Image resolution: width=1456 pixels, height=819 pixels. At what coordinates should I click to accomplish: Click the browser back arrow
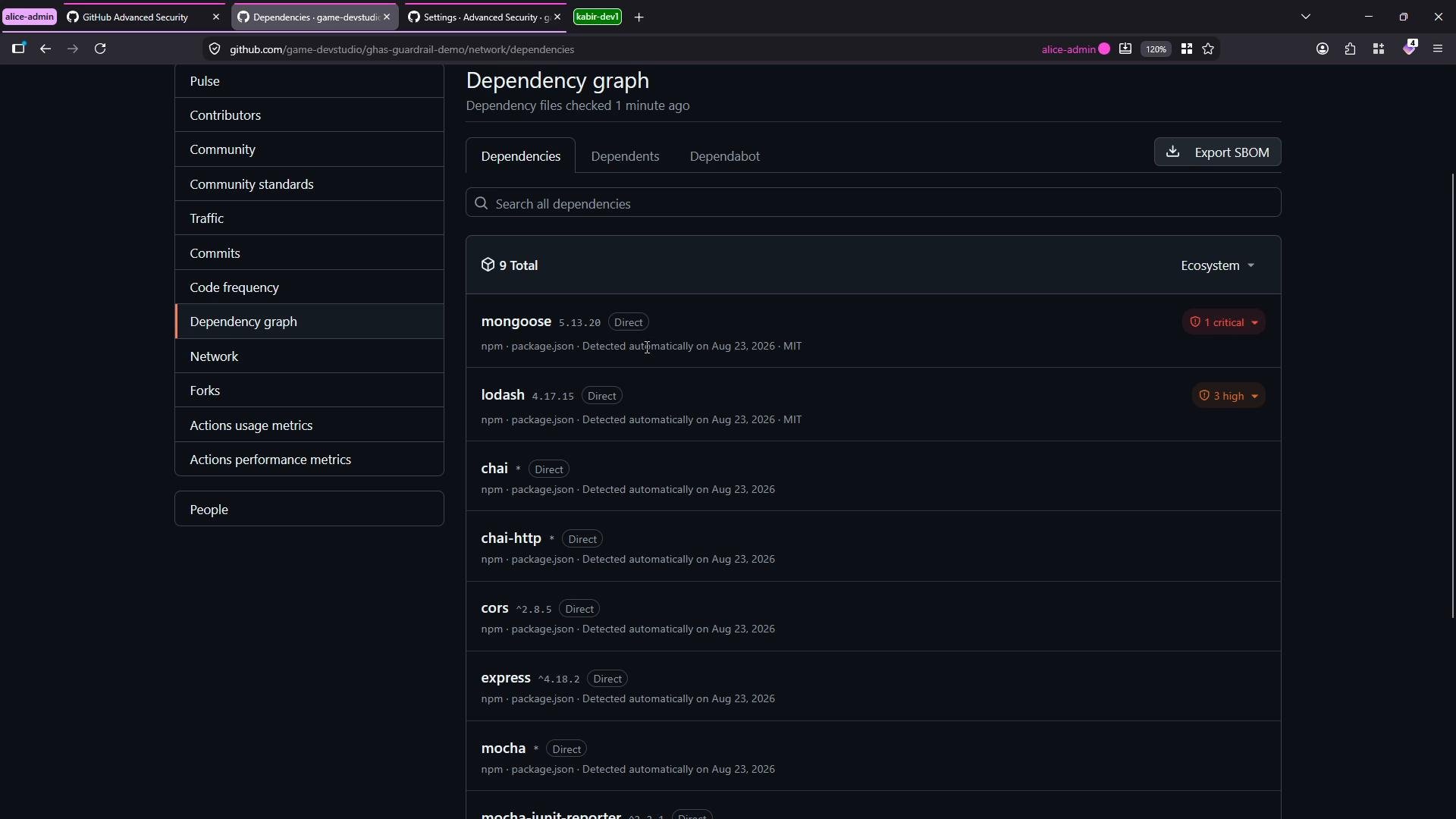pyautogui.click(x=45, y=49)
